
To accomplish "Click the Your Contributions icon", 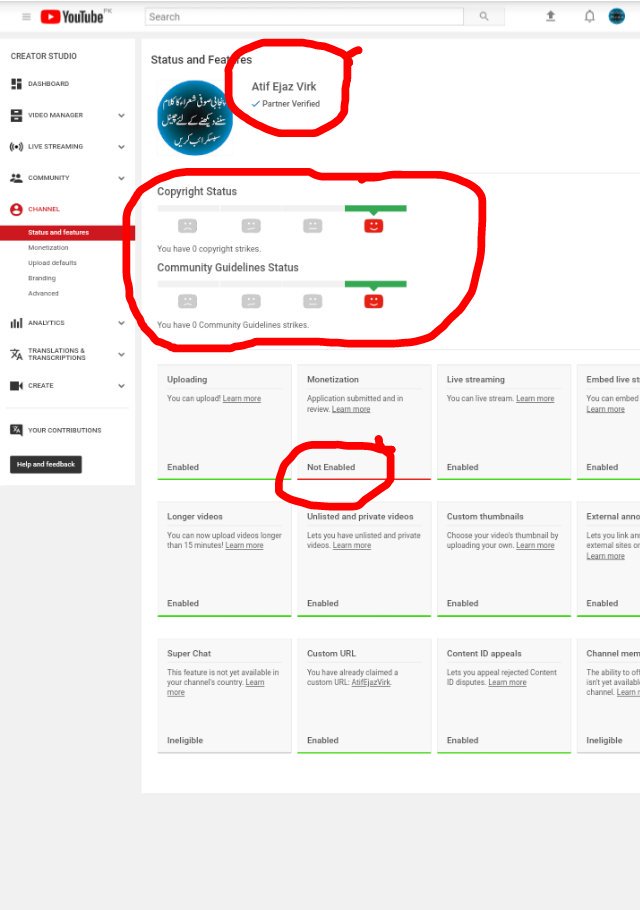I will click(x=16, y=430).
